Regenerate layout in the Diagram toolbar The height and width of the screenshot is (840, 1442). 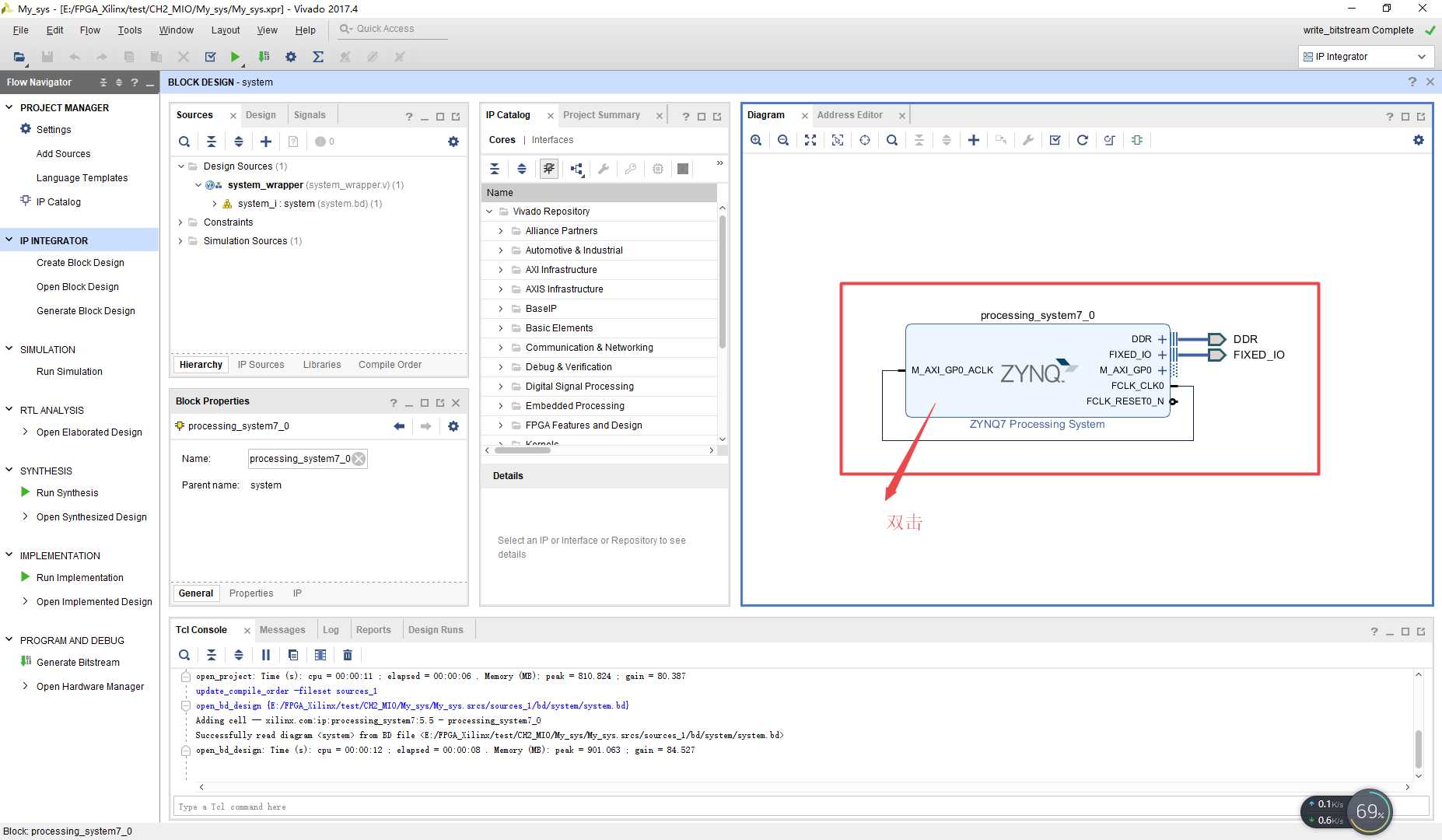click(1083, 140)
